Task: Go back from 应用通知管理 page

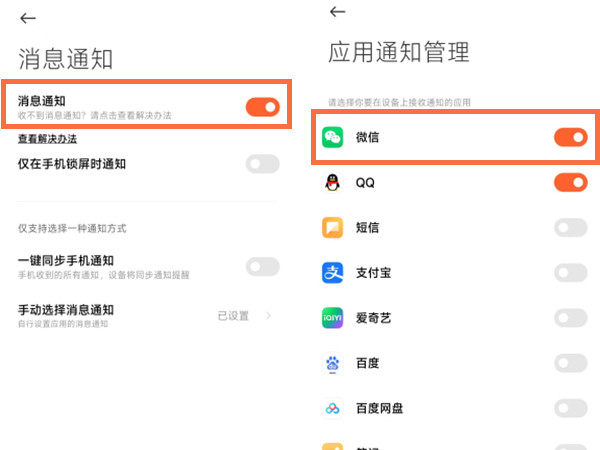Action: tap(337, 12)
